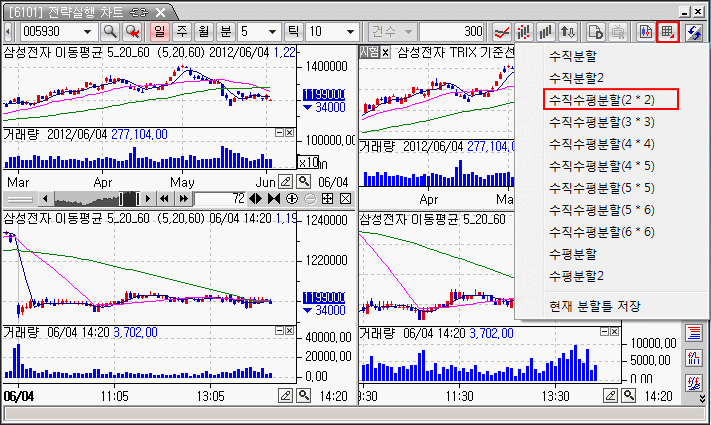
Task: Click the grid icon on the chart scroll bar
Action: (x=328, y=199)
